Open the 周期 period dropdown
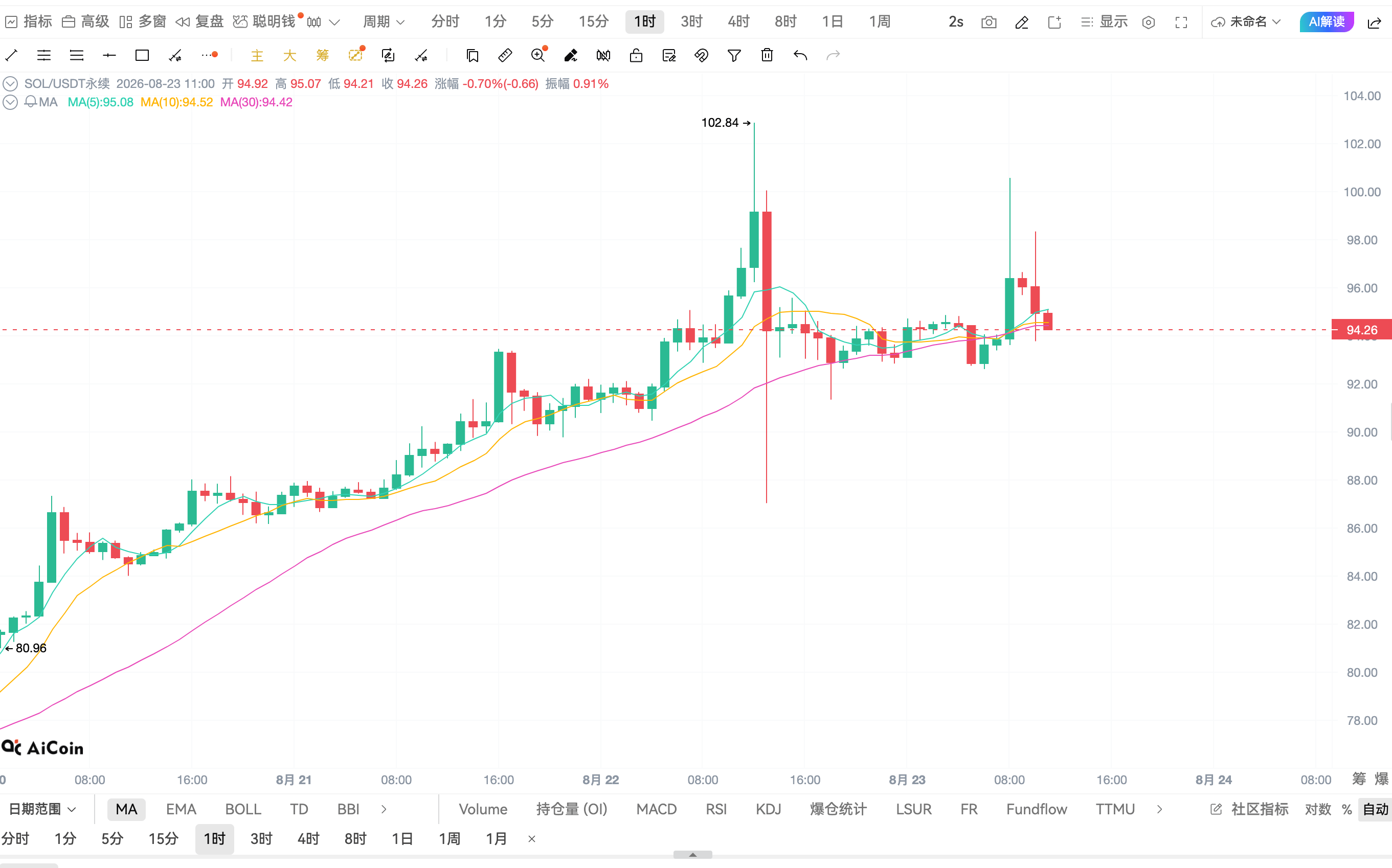This screenshot has width=1392, height=868. coord(384,22)
